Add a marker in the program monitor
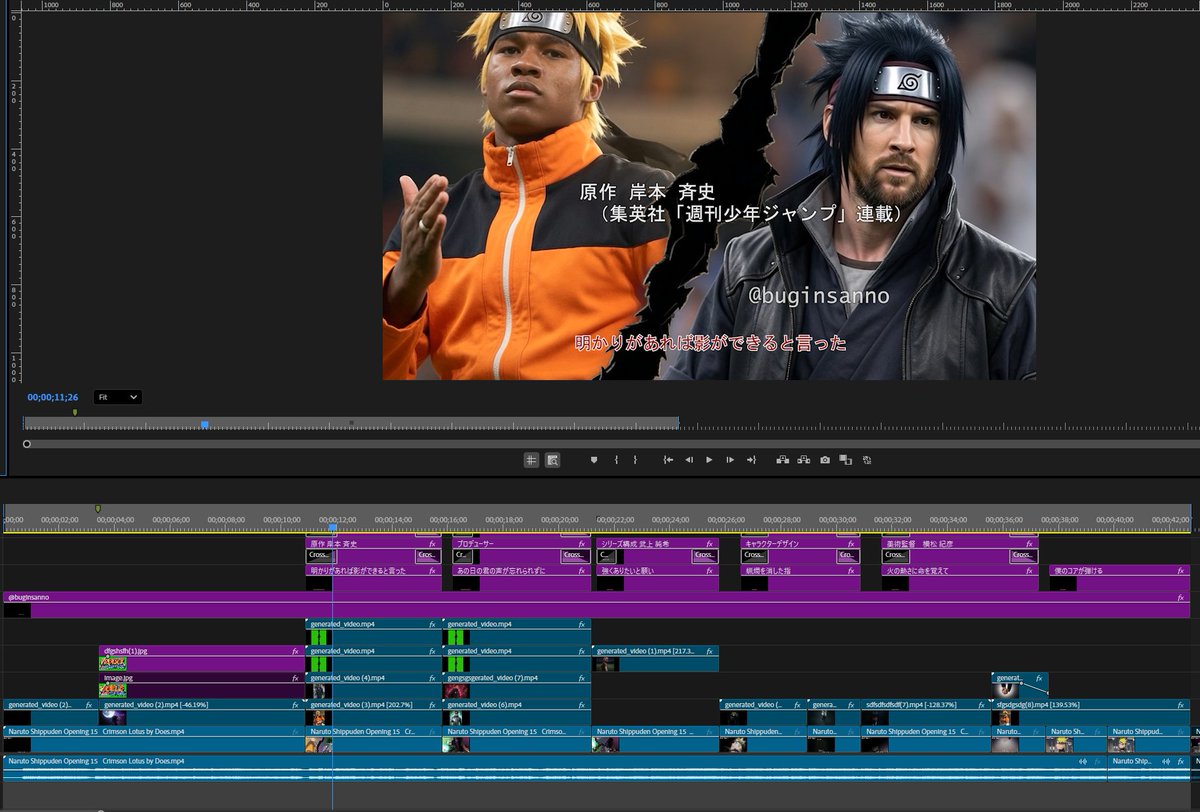Screen dimensions: 1200x812 (x=593, y=460)
